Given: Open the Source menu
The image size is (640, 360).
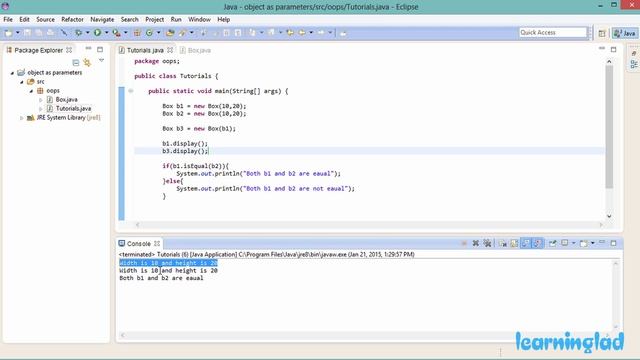Looking at the screenshot, I should tap(45, 20).
